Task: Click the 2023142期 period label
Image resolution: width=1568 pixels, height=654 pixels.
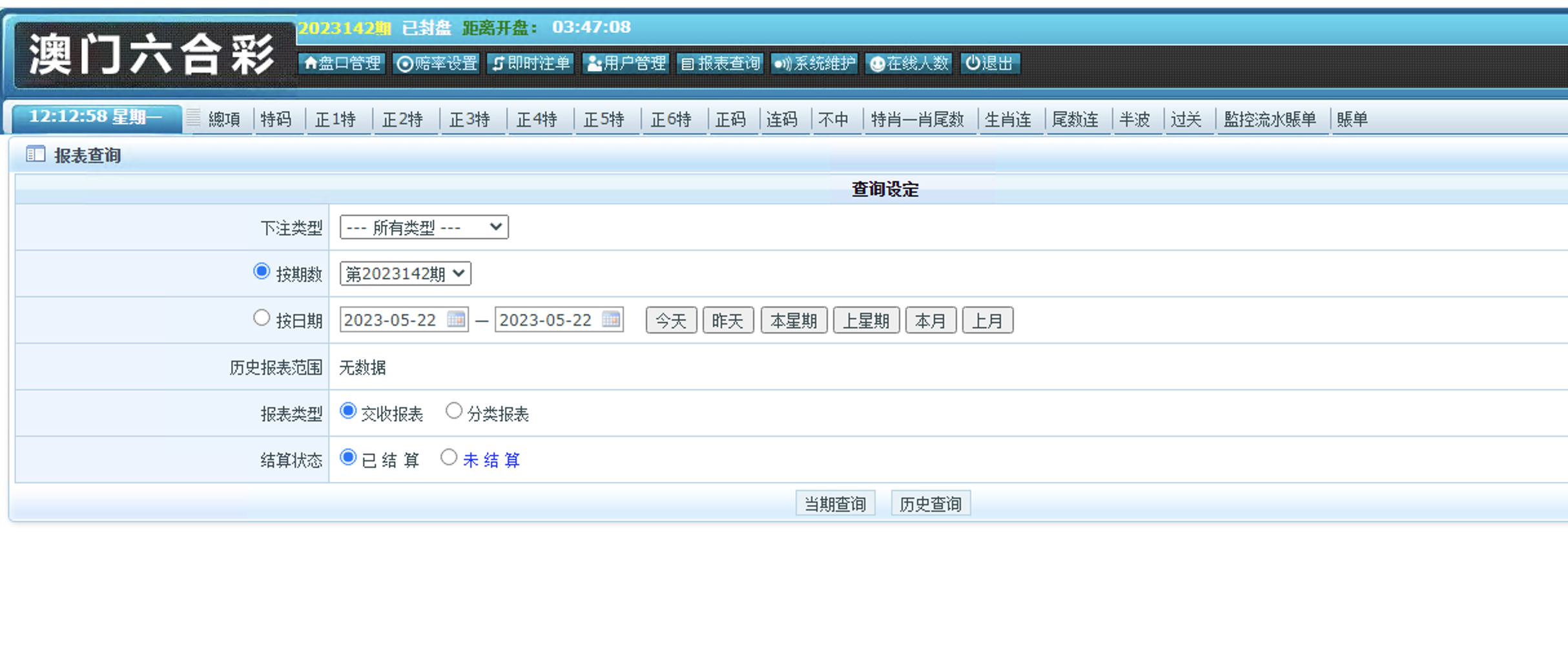Action: click(x=345, y=28)
